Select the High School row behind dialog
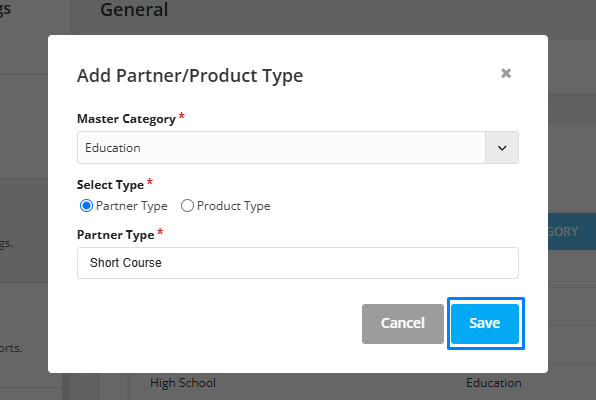Viewport: 596px width, 400px height. [x=183, y=383]
